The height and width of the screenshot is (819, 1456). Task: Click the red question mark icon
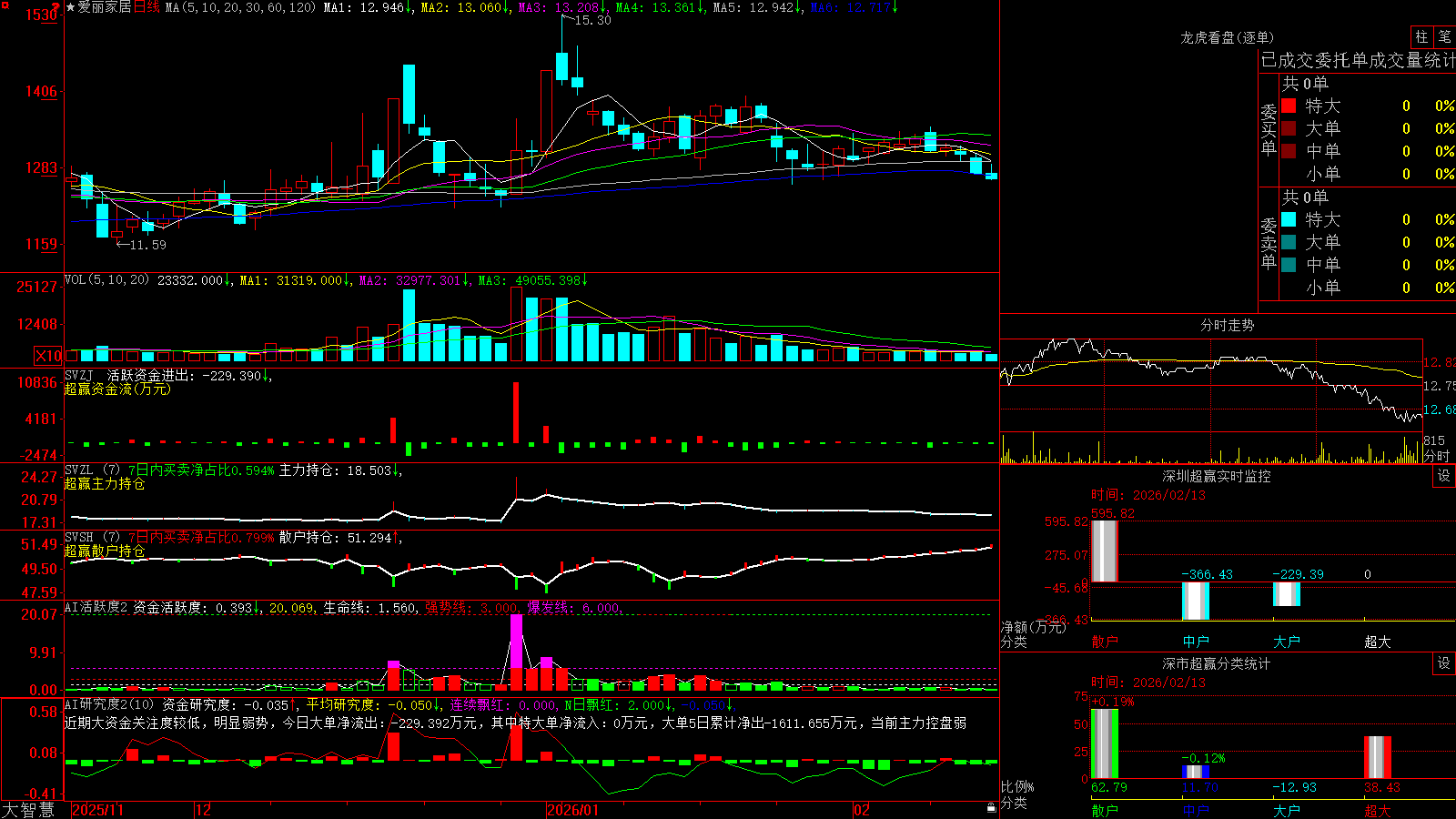tap(56, 7)
